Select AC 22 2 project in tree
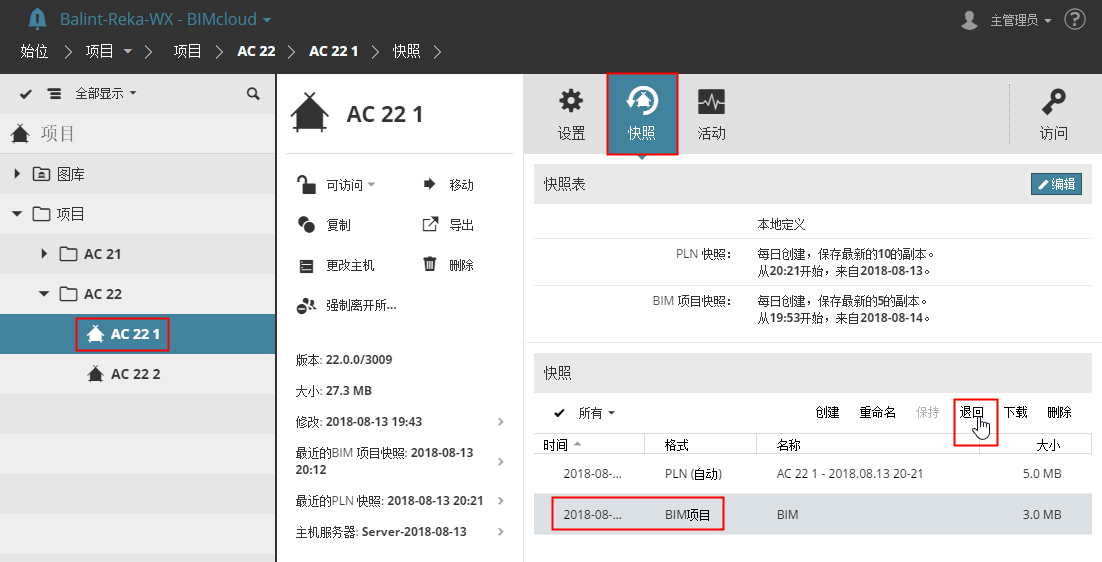This screenshot has width=1102, height=562. [136, 374]
